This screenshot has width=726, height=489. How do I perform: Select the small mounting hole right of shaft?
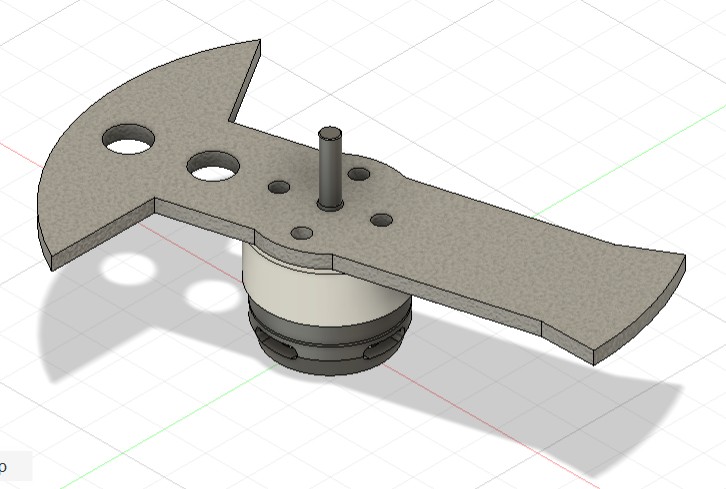click(x=380, y=219)
